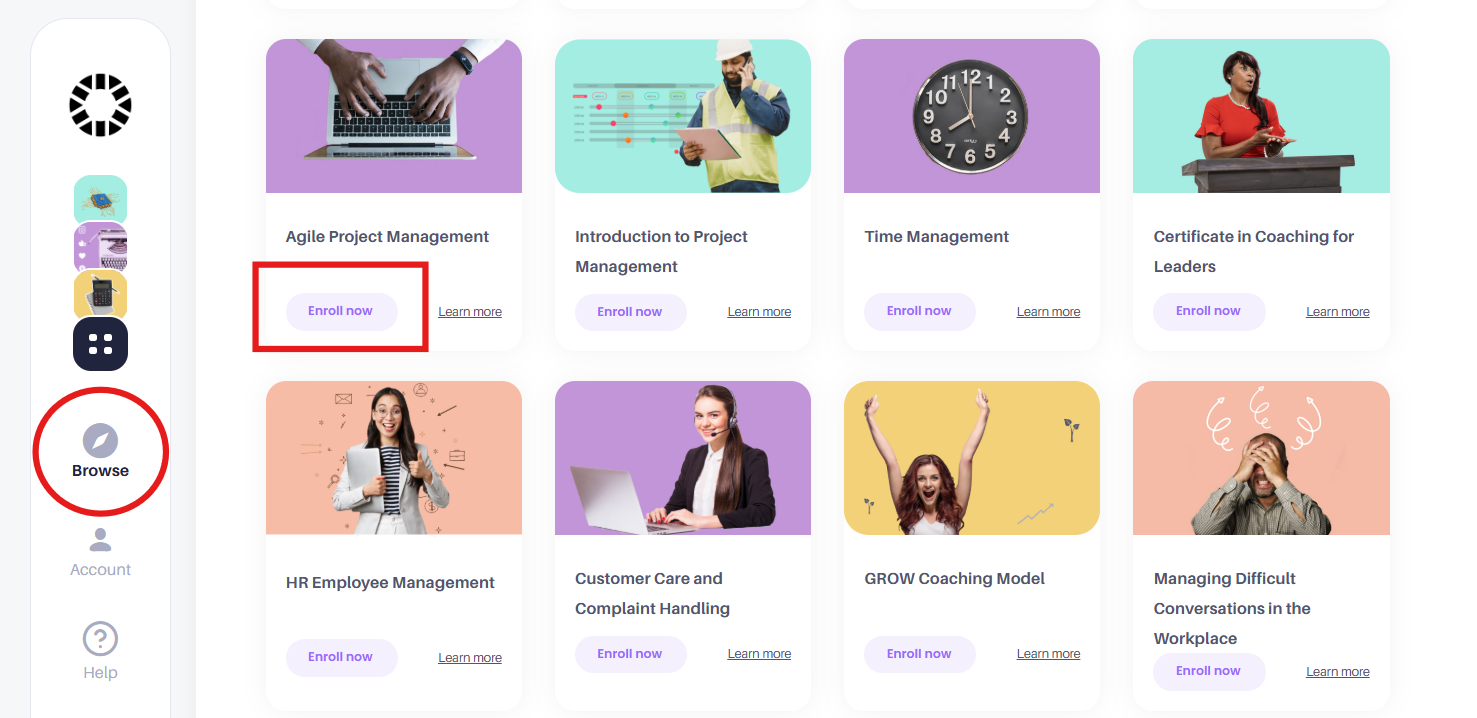
Task: Click the Browse compass icon
Action: [x=100, y=441]
